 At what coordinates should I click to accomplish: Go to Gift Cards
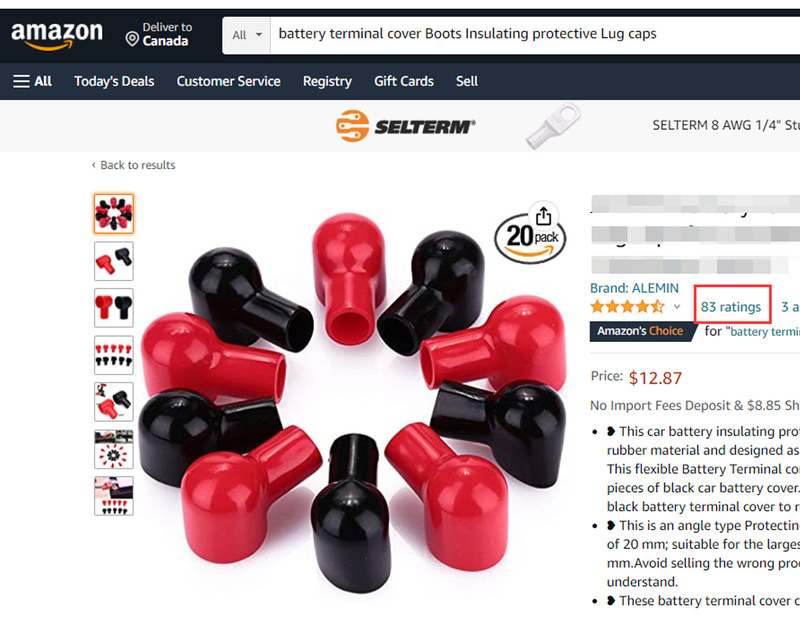pyautogui.click(x=404, y=81)
